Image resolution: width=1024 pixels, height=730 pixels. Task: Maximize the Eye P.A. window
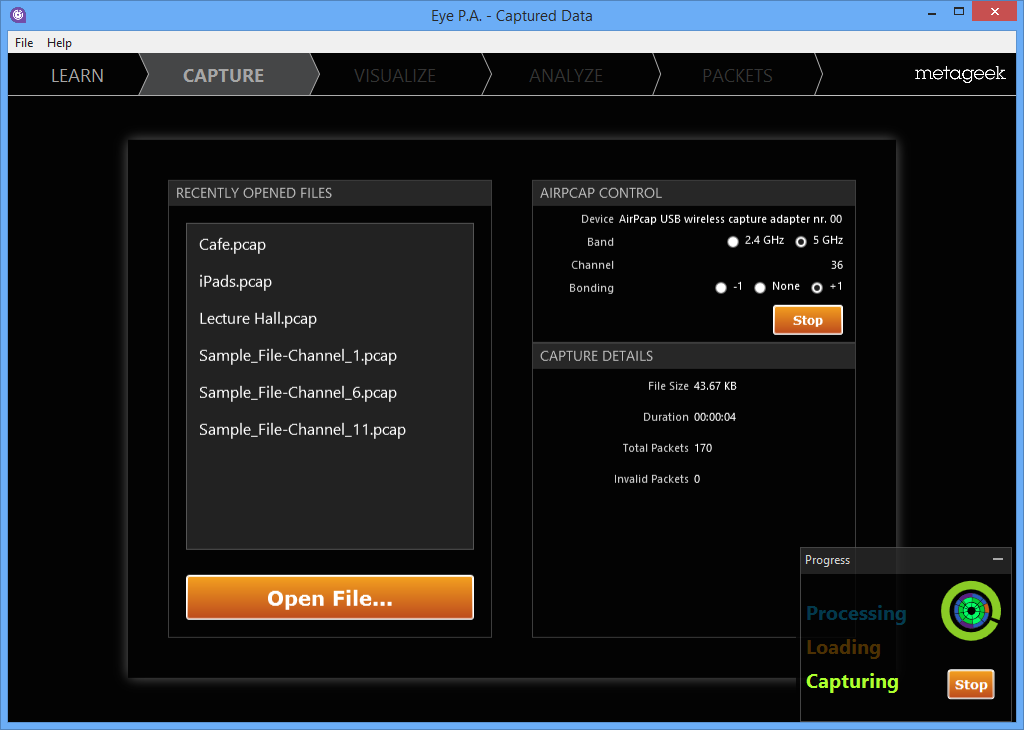959,12
